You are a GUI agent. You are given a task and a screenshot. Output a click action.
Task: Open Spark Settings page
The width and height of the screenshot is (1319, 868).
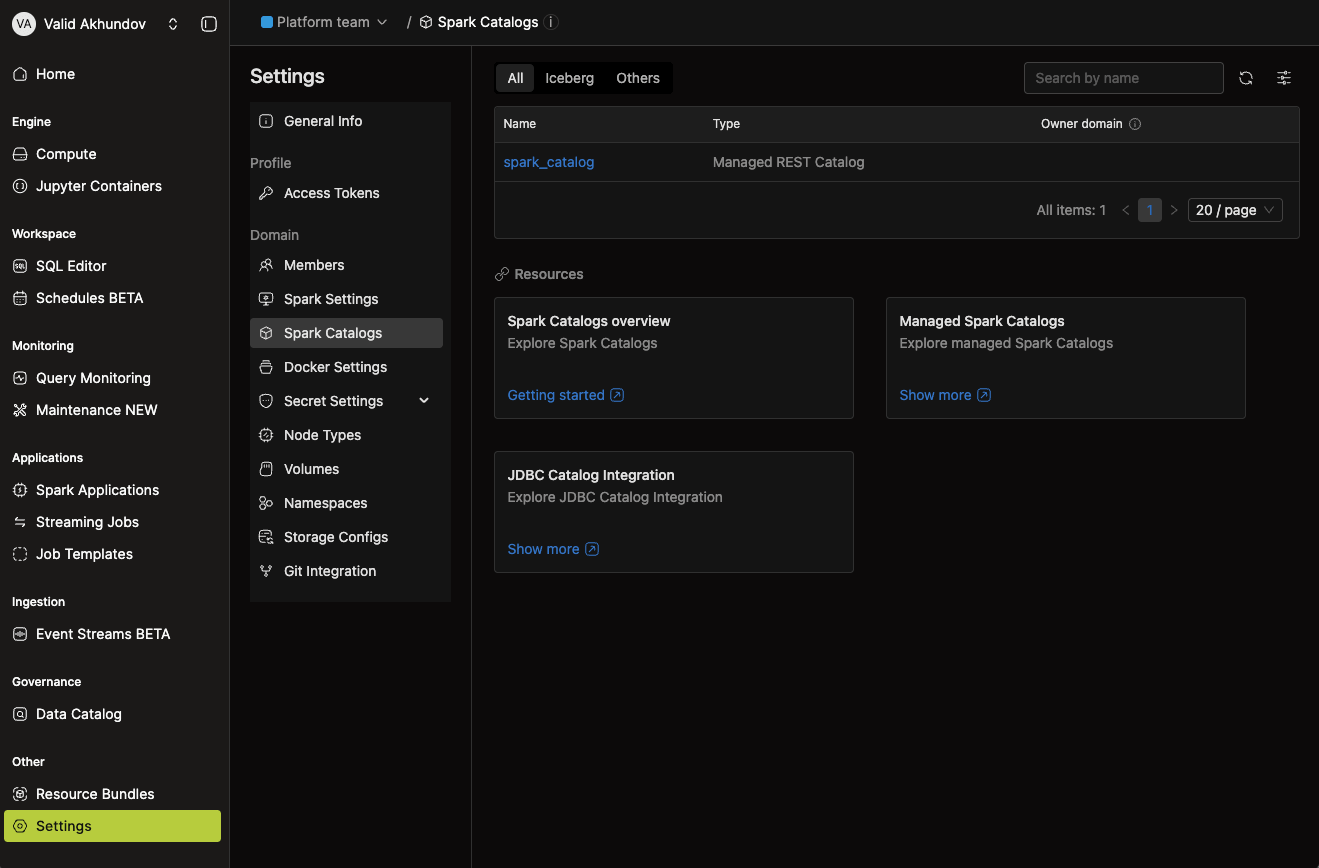(346, 299)
